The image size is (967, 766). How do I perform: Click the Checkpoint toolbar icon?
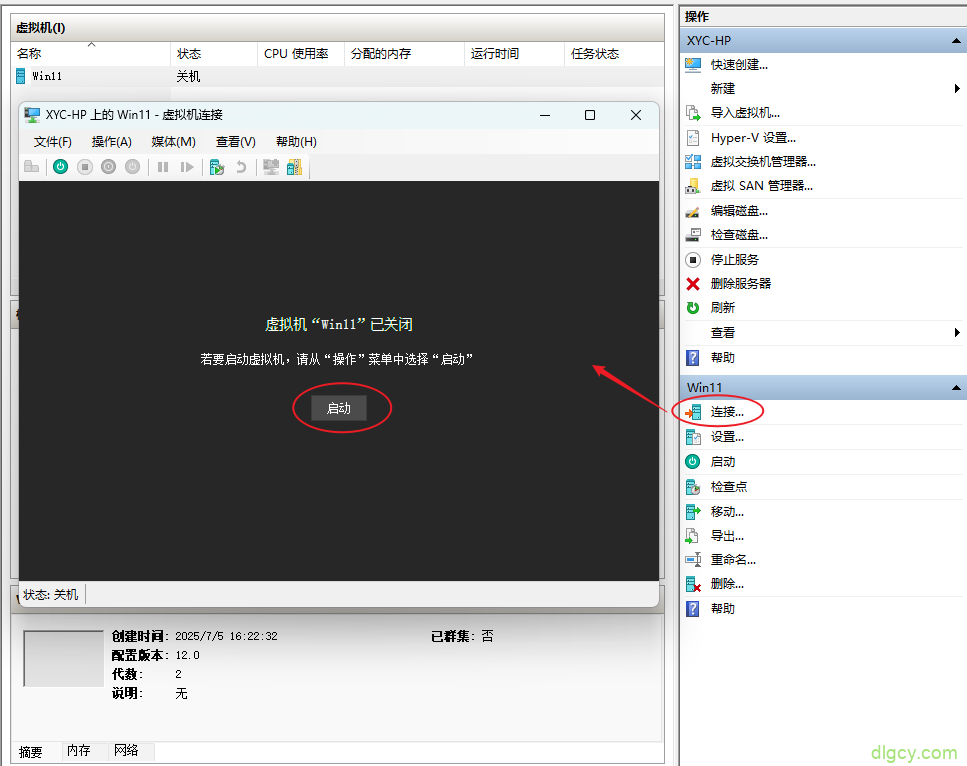tap(216, 167)
